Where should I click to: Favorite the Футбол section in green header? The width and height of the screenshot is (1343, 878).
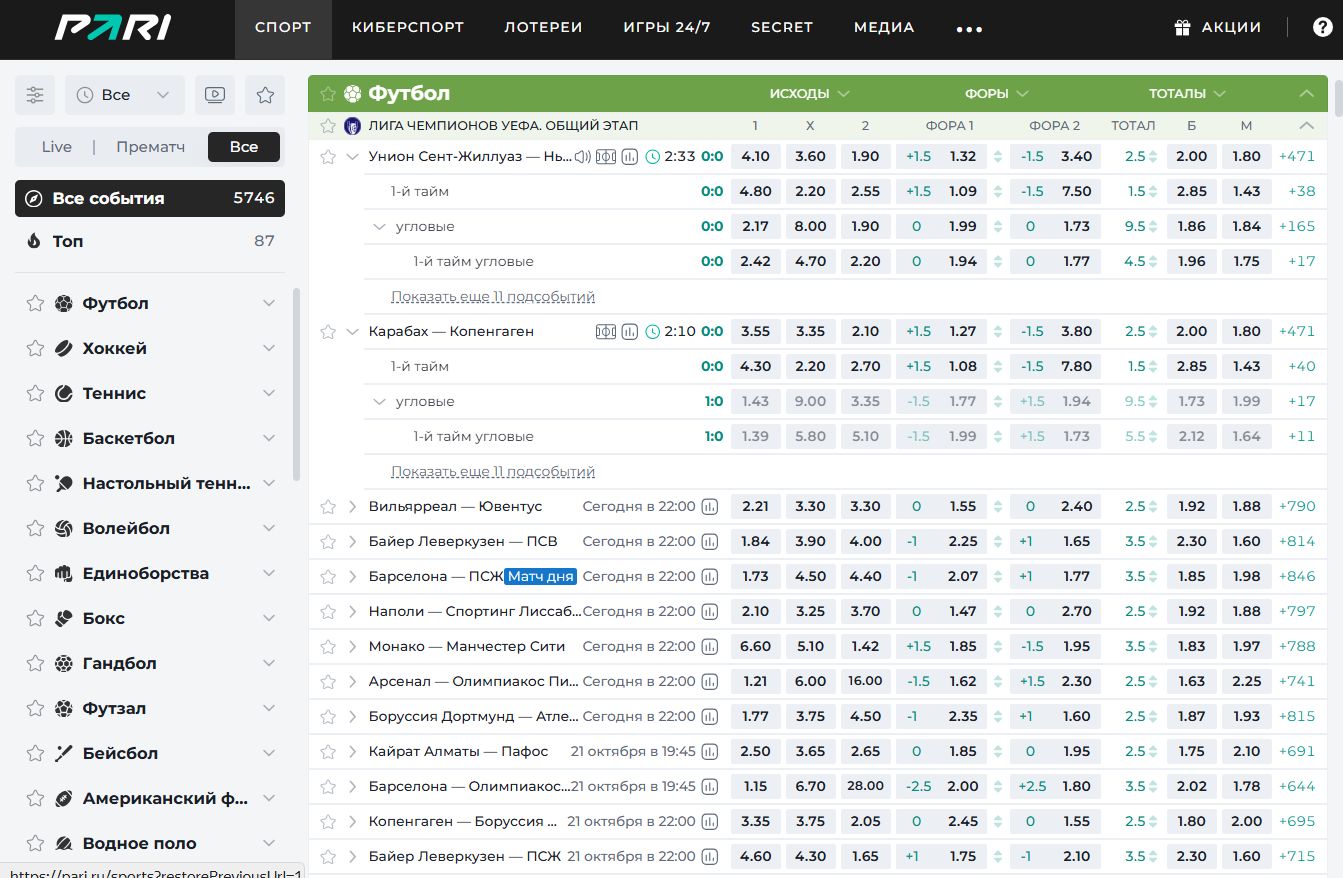[328, 94]
